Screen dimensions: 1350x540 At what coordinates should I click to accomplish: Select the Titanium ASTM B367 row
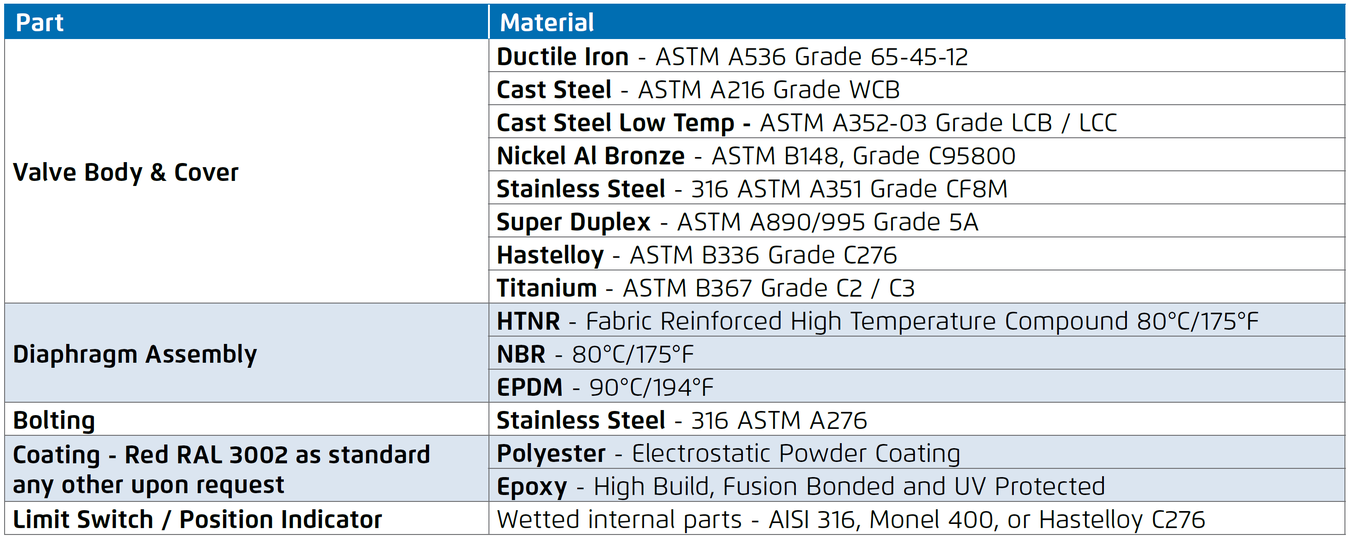point(705,288)
